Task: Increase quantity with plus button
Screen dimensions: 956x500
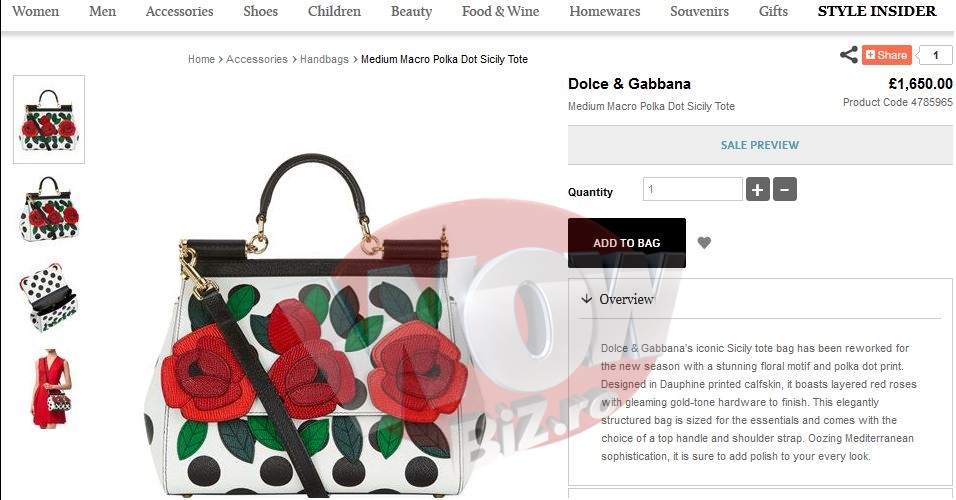Action: pos(757,190)
